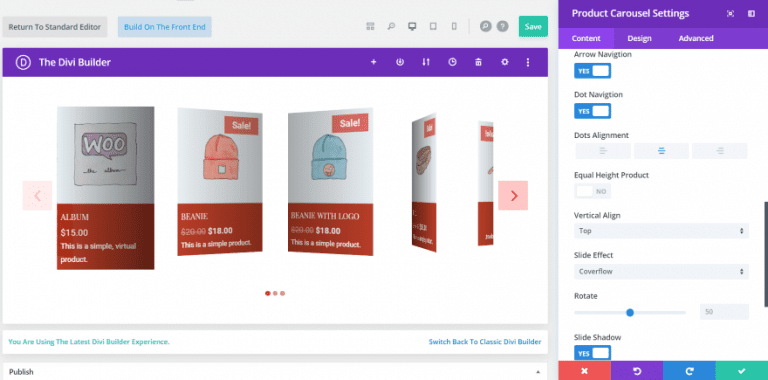Expand settings modal to fullscreen icon
Viewport: 768px width, 380px height.
click(x=730, y=14)
